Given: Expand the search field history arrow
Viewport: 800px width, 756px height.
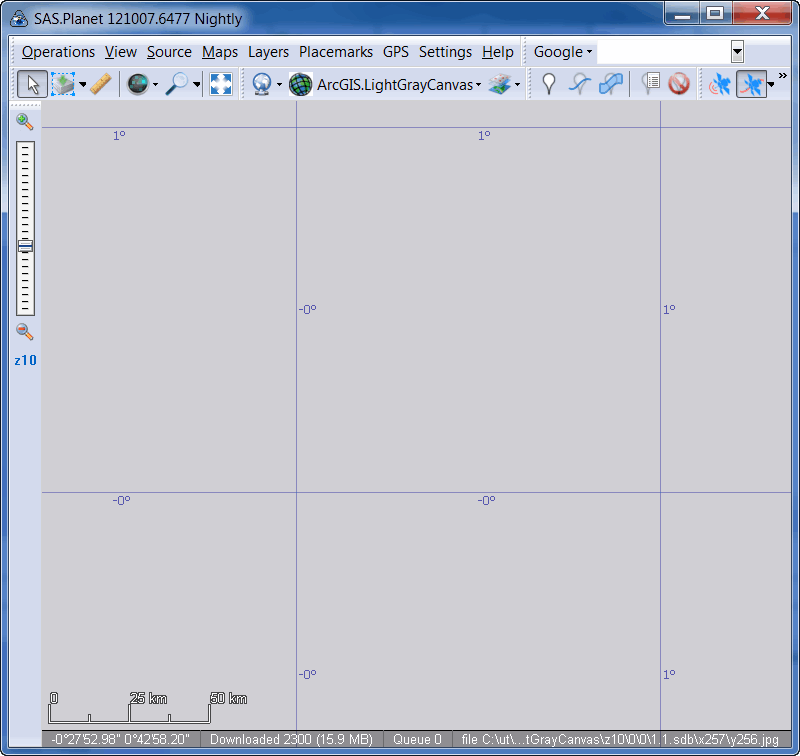Looking at the screenshot, I should click(737, 52).
